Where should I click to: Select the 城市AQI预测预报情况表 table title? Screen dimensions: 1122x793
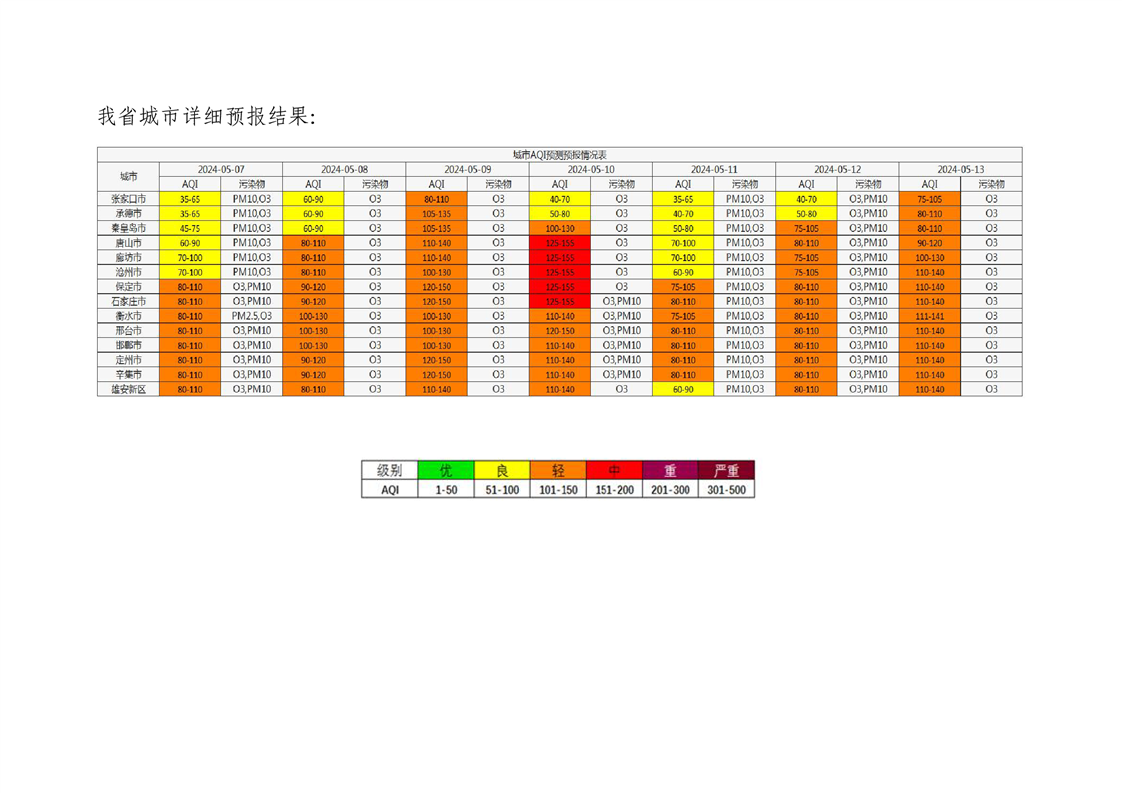tap(559, 155)
